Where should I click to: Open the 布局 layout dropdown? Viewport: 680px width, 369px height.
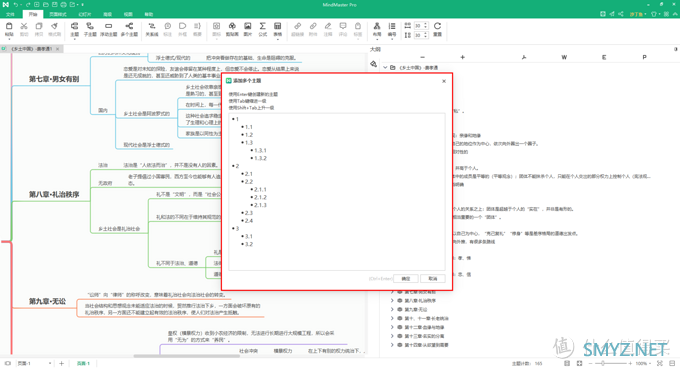click(377, 29)
